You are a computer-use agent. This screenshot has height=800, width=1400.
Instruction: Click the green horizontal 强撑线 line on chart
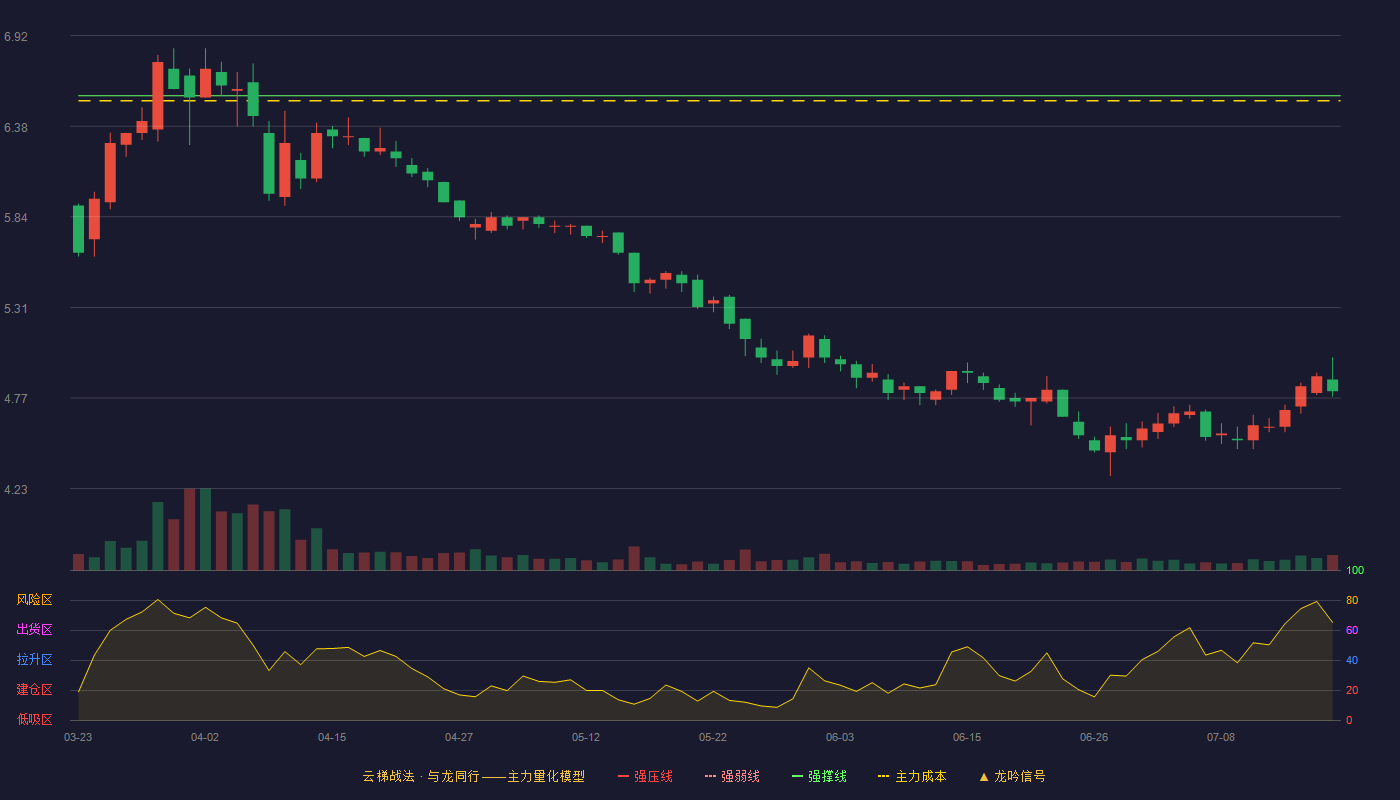(709, 96)
